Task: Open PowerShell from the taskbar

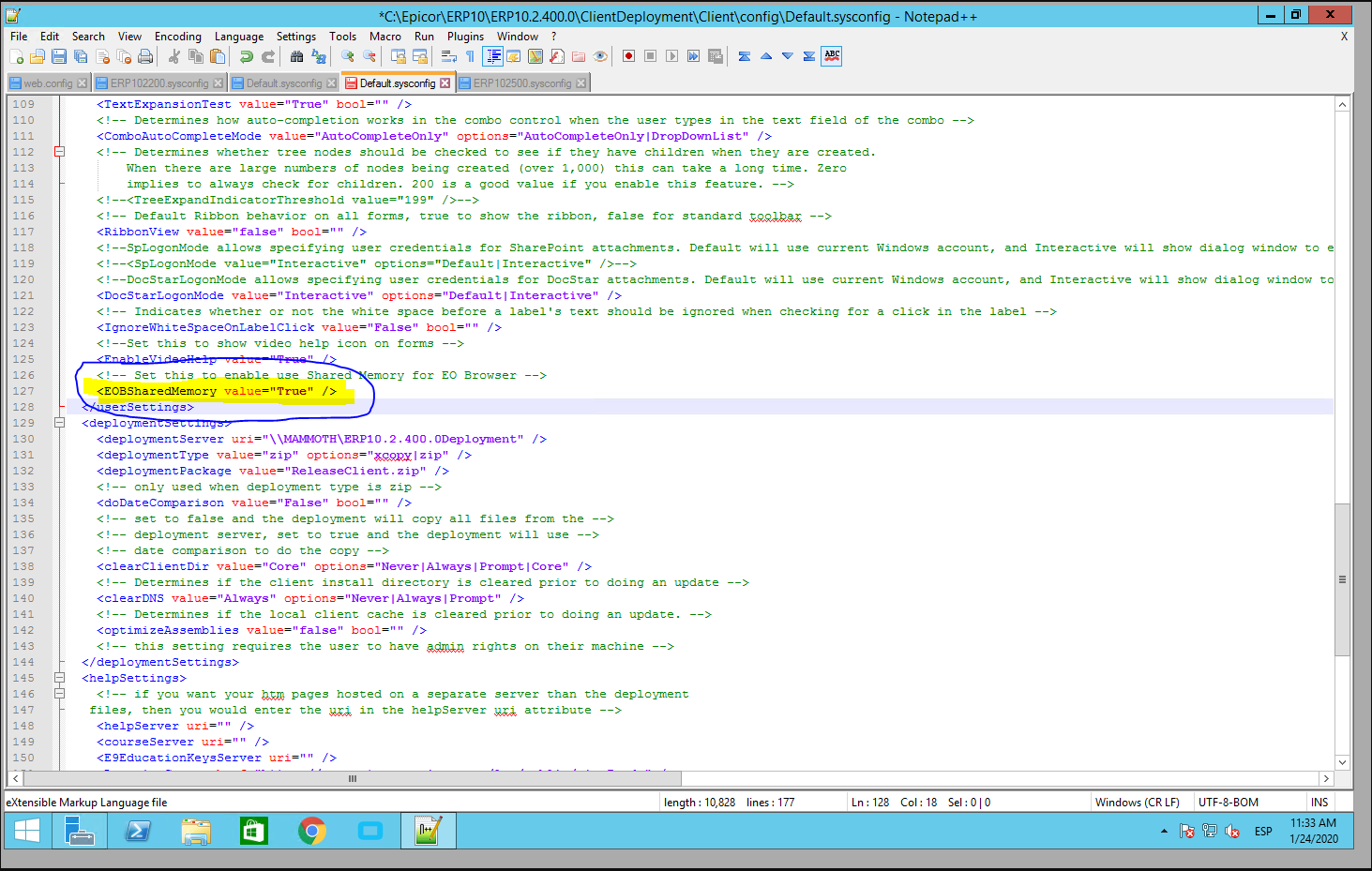Action: point(139,831)
